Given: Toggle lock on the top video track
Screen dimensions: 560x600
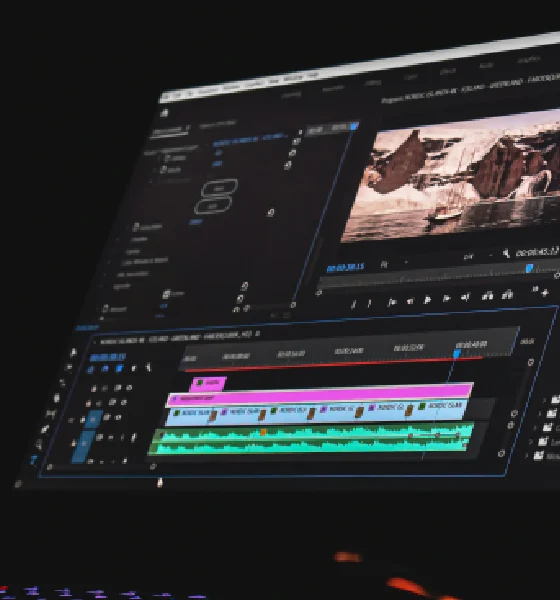Looking at the screenshot, I should click(94, 389).
